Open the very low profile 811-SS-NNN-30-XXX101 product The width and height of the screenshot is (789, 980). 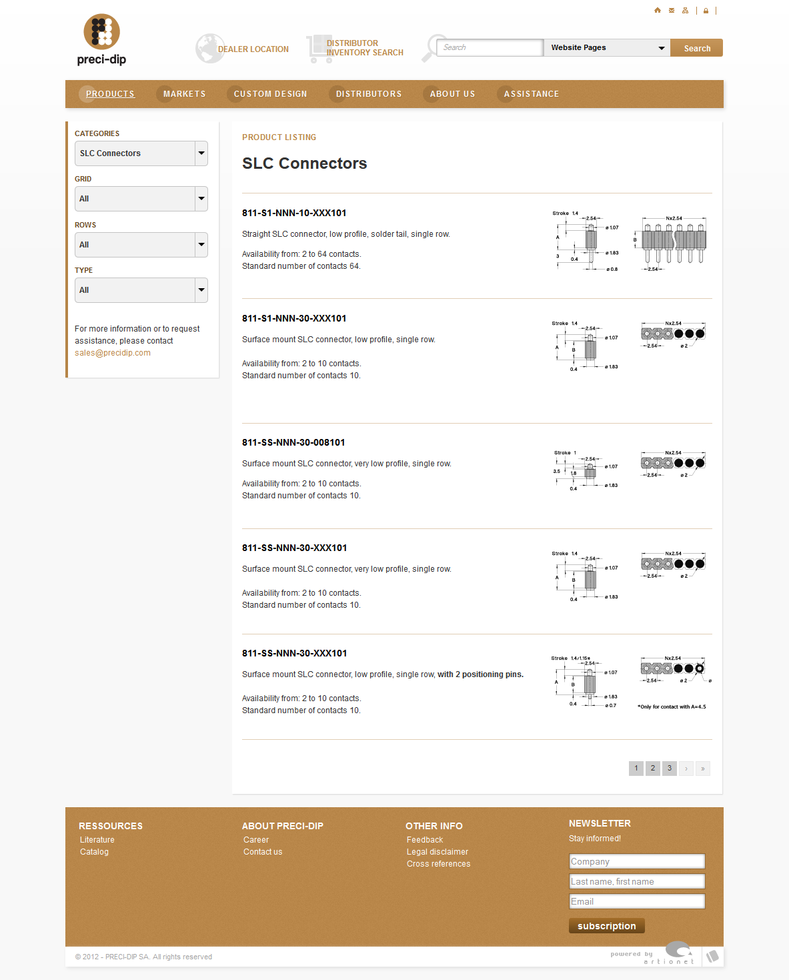click(x=294, y=548)
